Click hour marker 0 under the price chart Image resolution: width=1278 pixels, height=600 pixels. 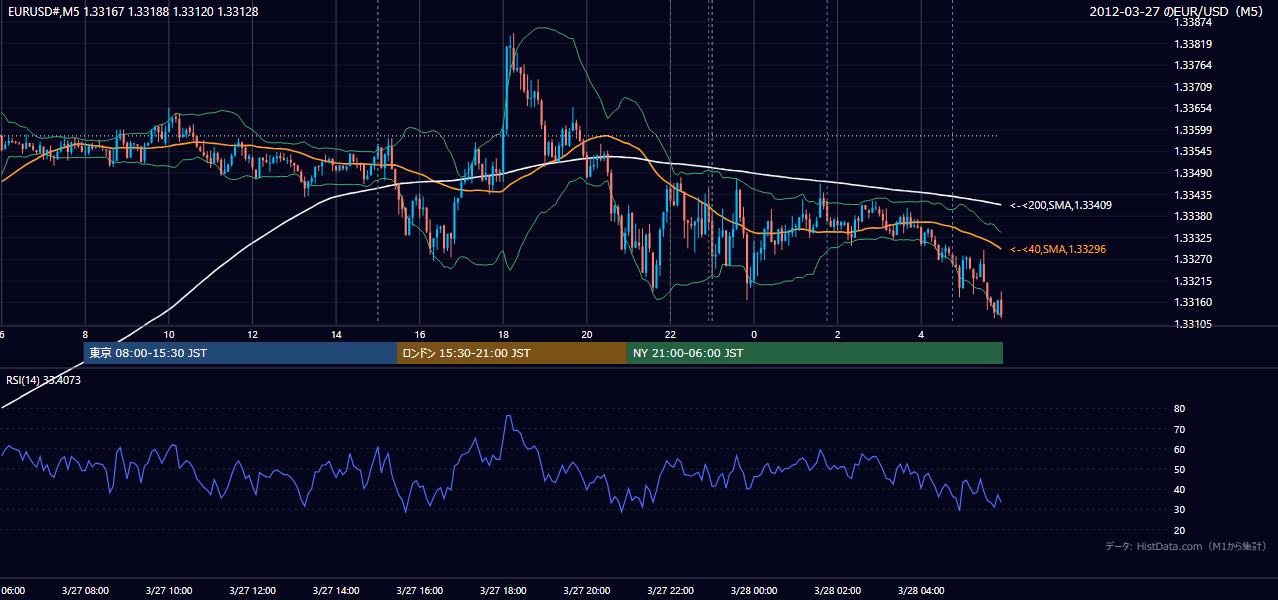click(754, 334)
